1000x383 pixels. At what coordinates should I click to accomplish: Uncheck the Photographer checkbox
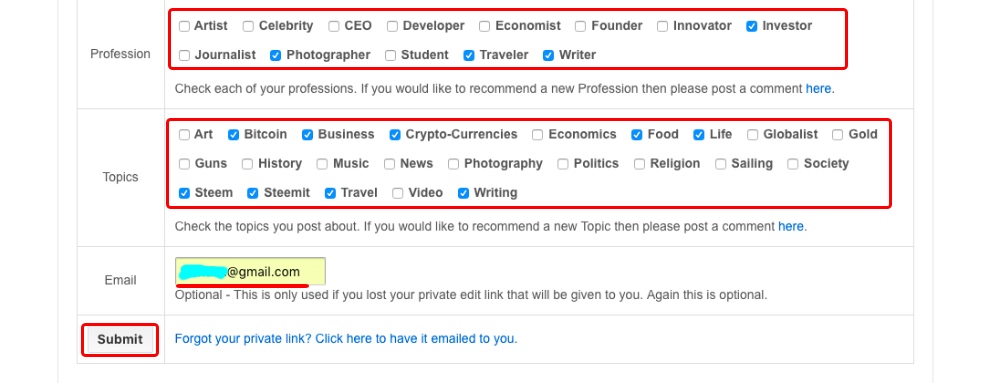pos(276,55)
